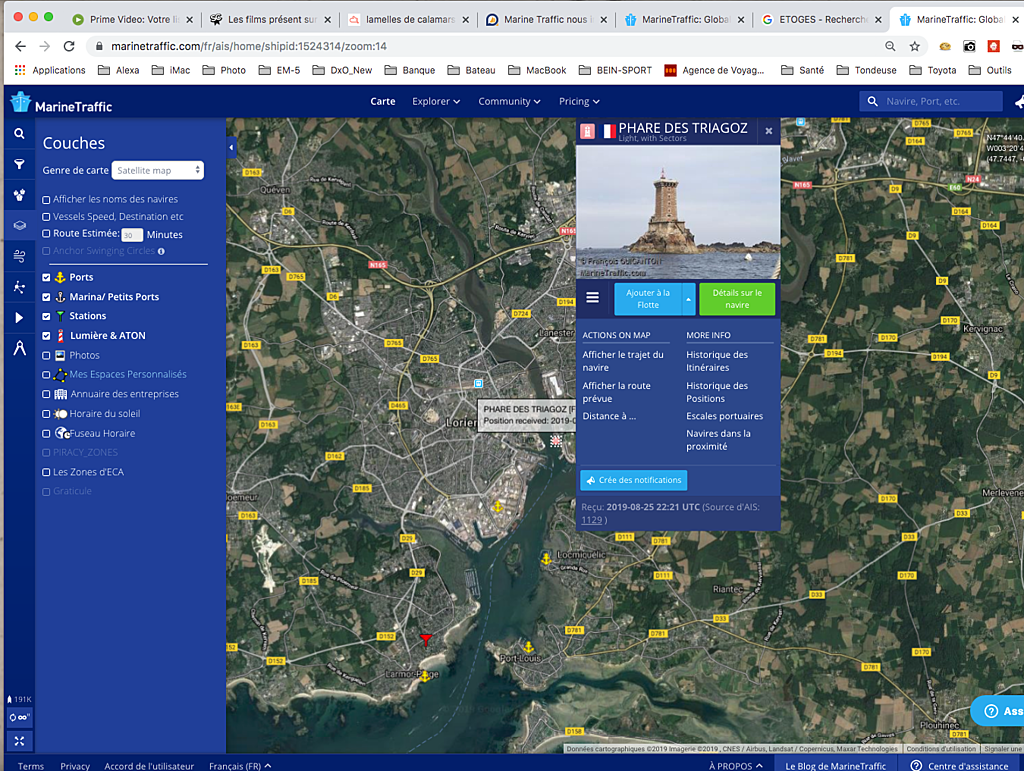This screenshot has width=1024, height=771.
Task: Expand the Explorer menu
Action: (x=436, y=101)
